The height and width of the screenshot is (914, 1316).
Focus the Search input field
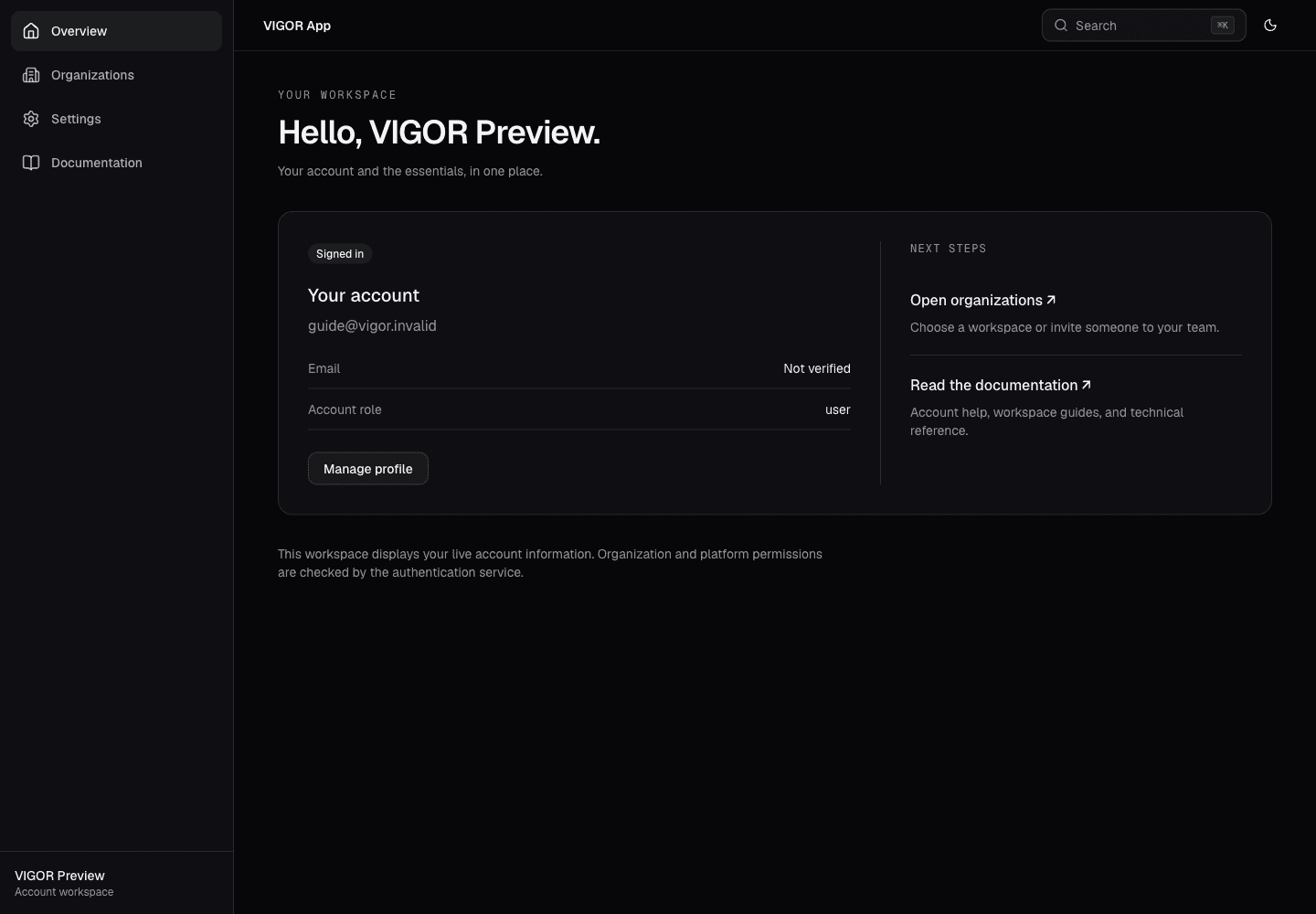click(x=1144, y=26)
